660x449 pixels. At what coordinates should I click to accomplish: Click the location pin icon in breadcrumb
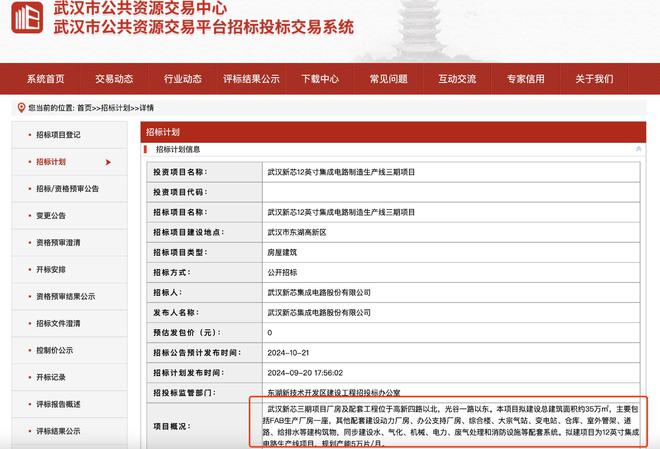tap(21, 108)
